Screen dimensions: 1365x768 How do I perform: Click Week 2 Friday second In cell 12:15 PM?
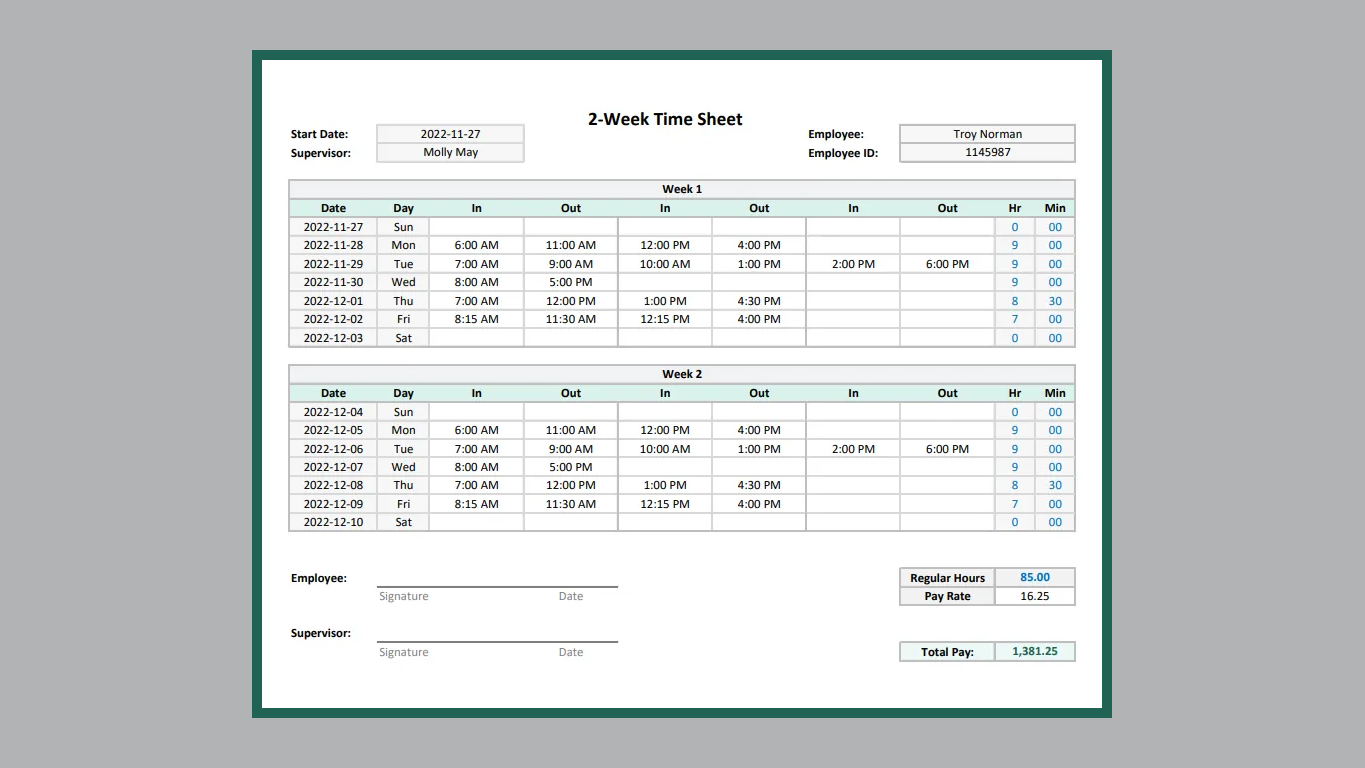(665, 504)
